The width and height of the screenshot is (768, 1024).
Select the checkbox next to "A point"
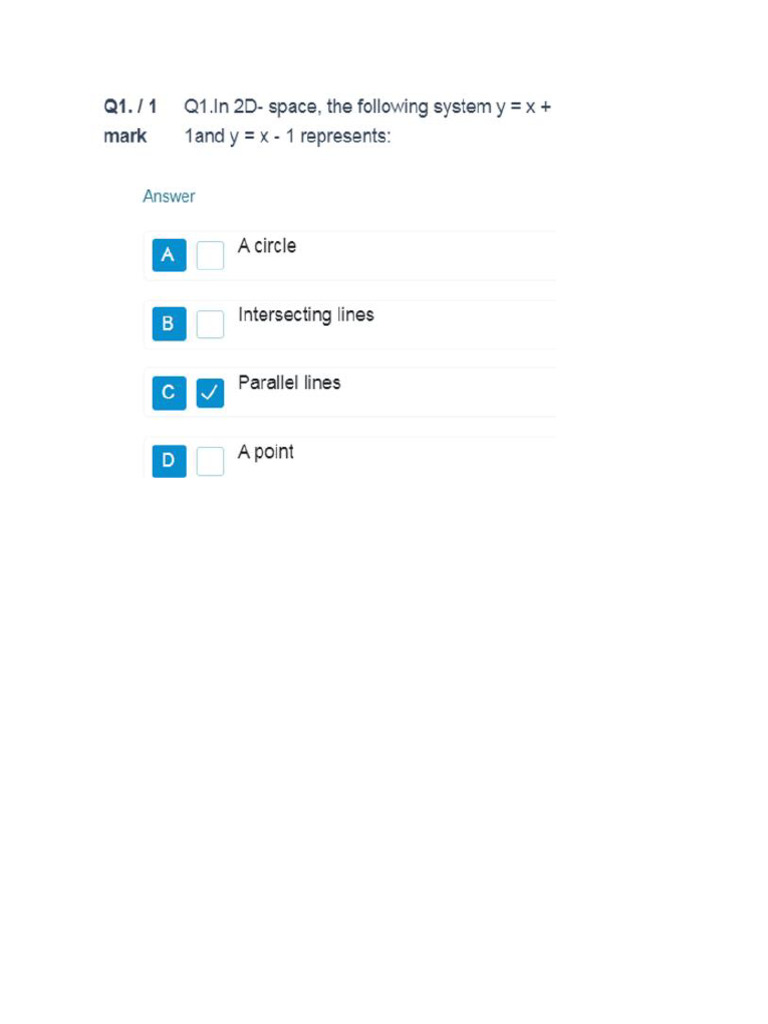[210, 461]
